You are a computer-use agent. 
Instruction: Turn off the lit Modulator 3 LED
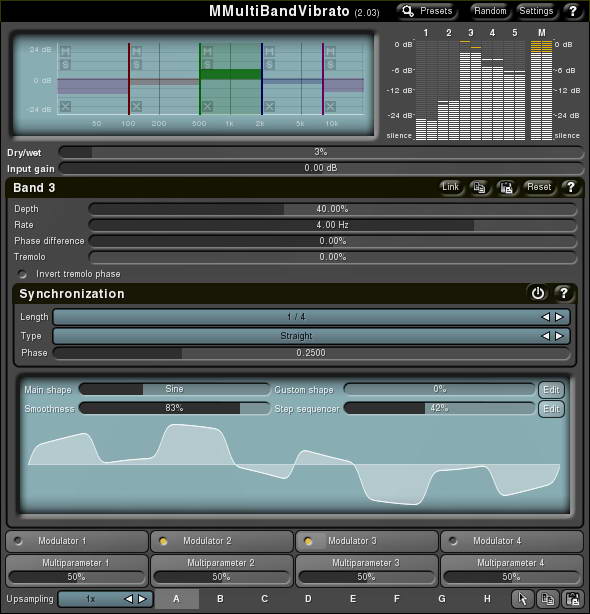pos(308,541)
